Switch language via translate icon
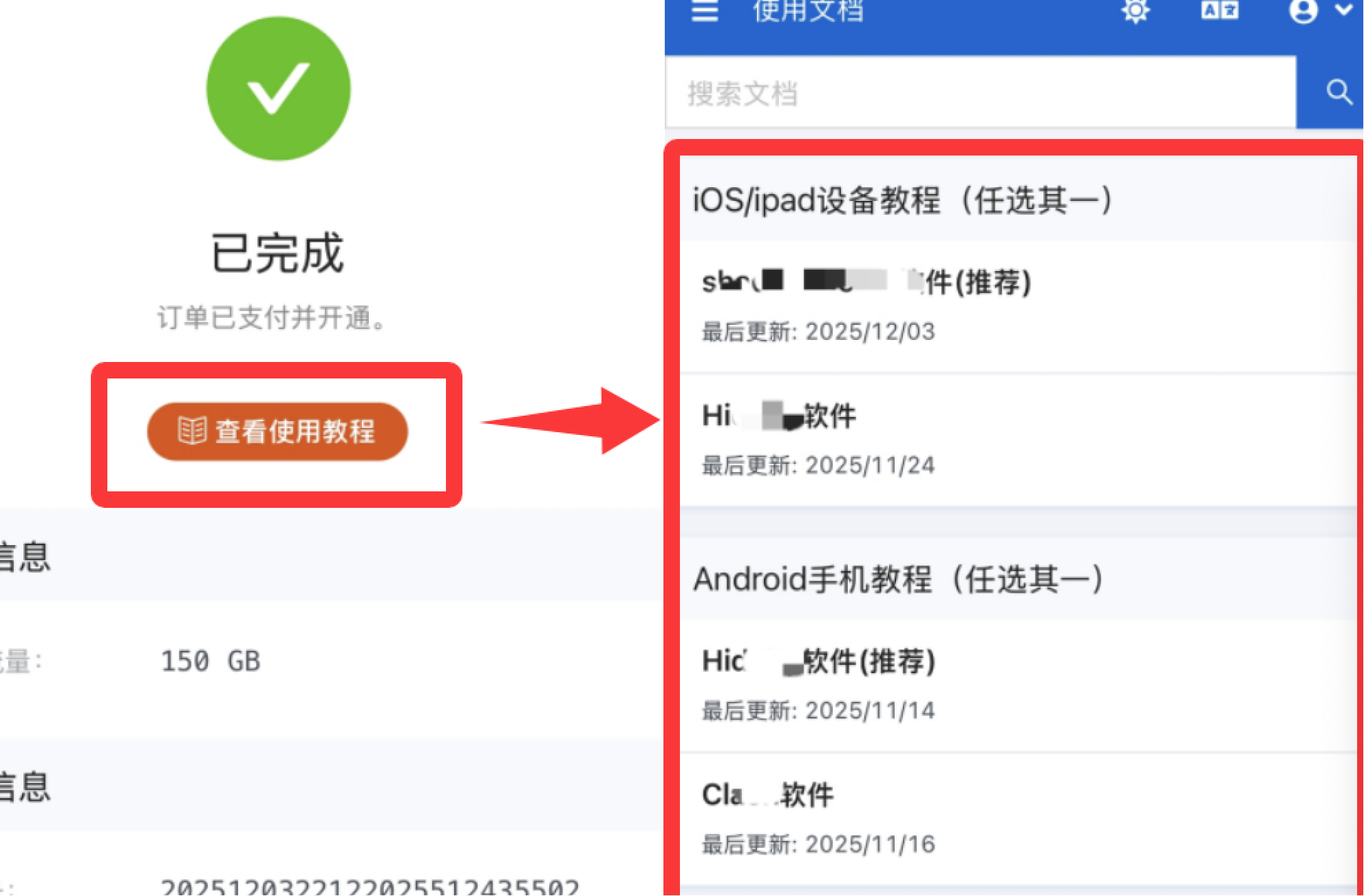1364x896 pixels. [x=1219, y=10]
